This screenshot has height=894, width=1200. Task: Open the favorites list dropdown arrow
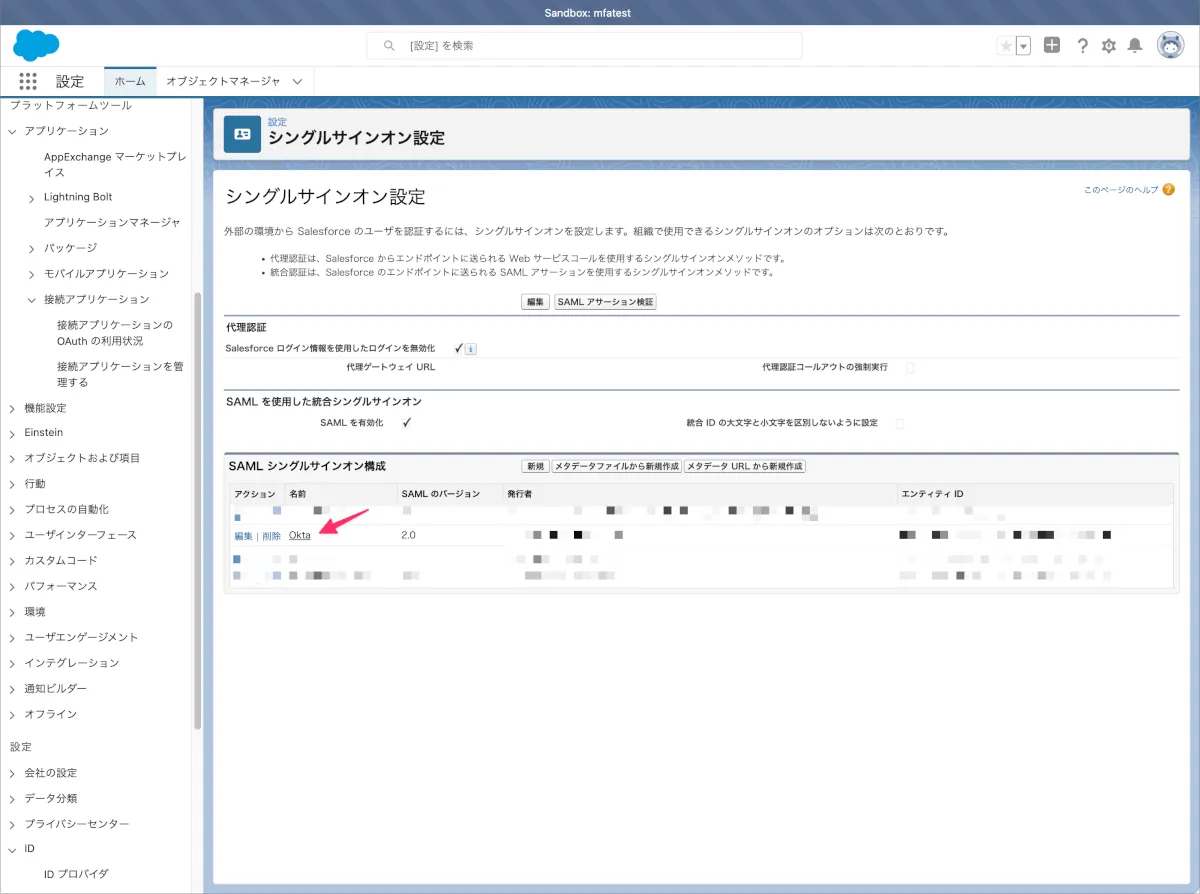[1024, 46]
